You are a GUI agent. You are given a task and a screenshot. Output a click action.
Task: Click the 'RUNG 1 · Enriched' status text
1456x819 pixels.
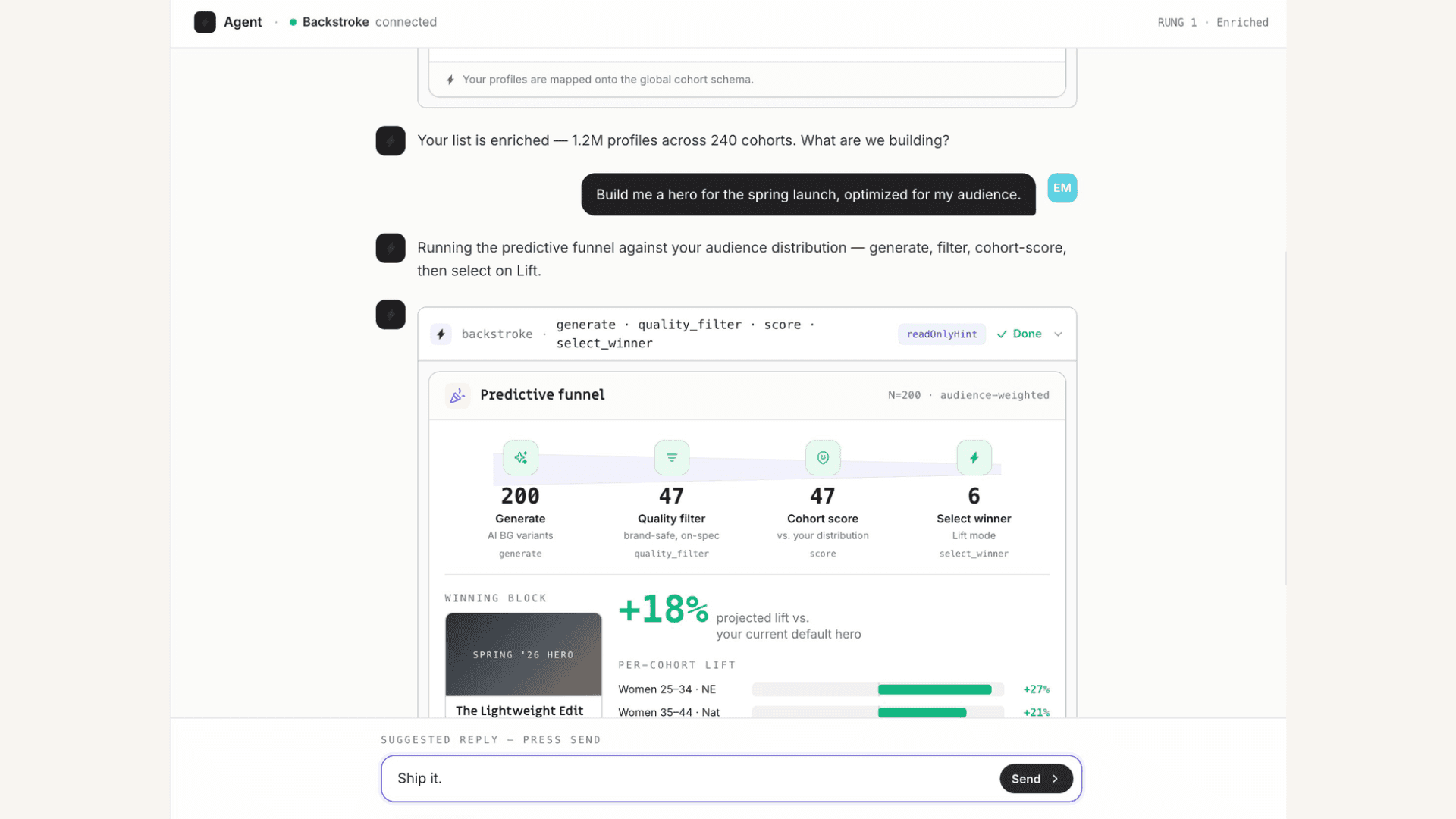coord(1213,23)
